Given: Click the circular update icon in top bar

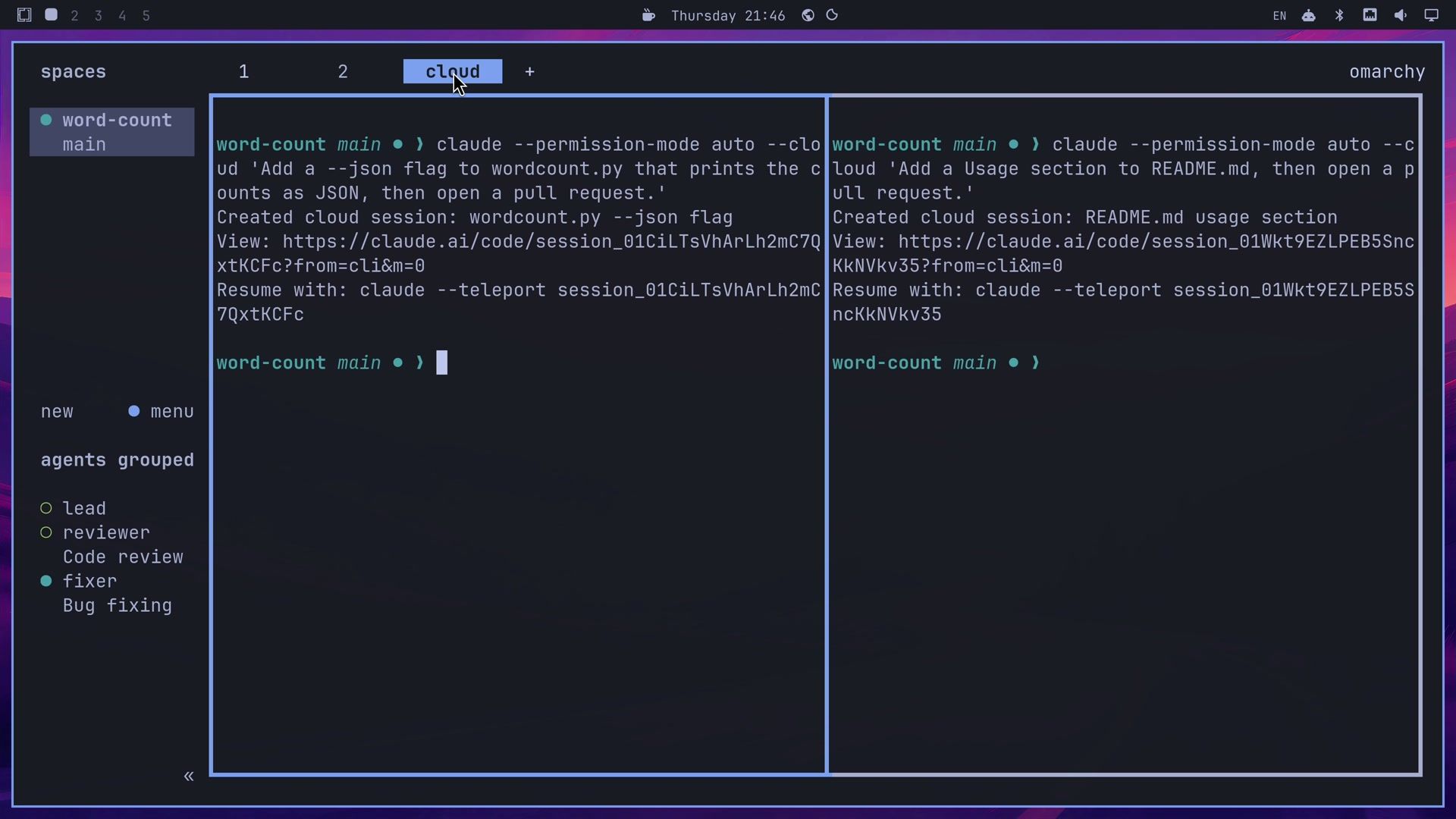Looking at the screenshot, I should (x=832, y=15).
